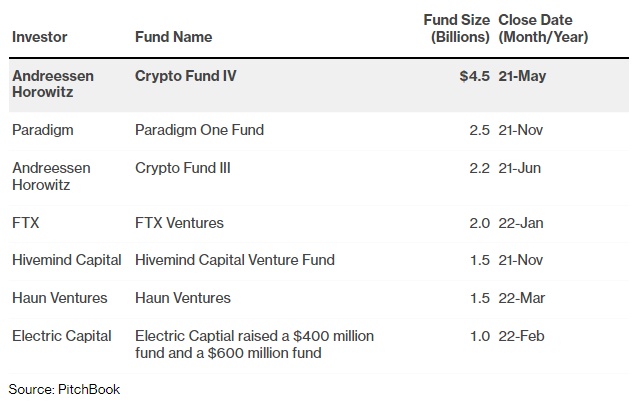Click the Investor column header

tap(40, 37)
